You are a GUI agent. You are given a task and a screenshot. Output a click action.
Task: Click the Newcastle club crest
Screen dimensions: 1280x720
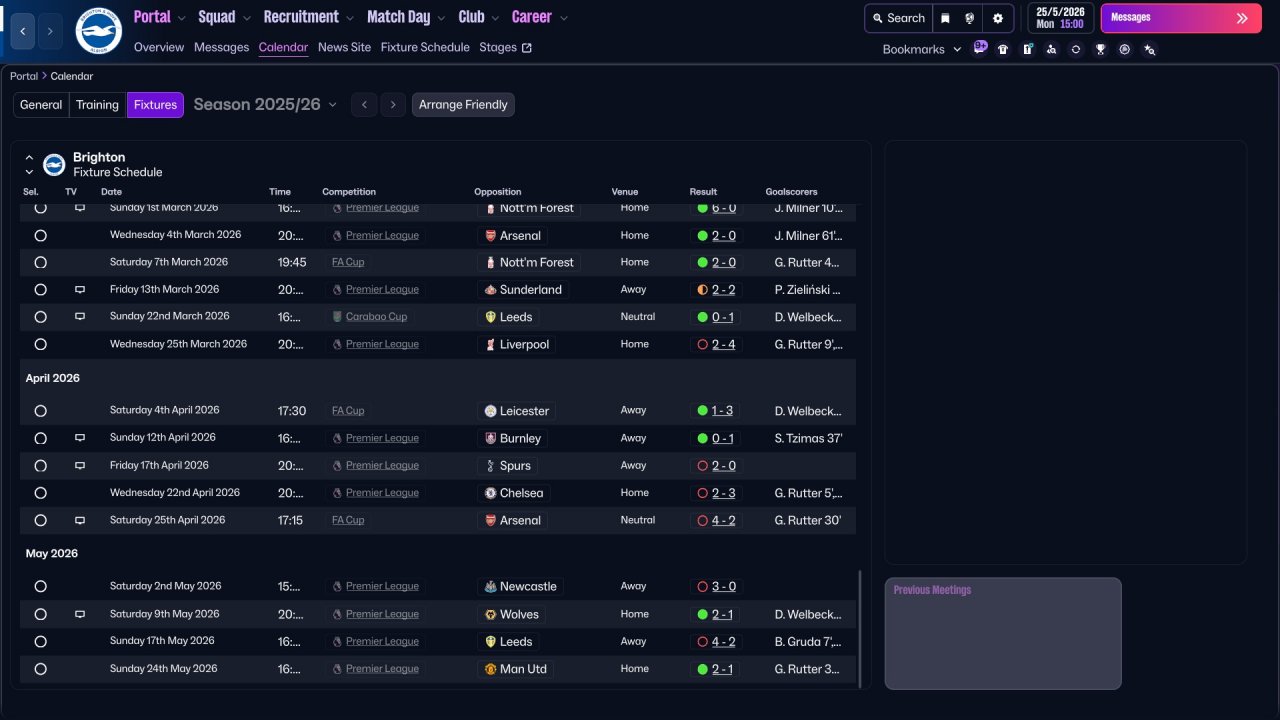(x=490, y=586)
